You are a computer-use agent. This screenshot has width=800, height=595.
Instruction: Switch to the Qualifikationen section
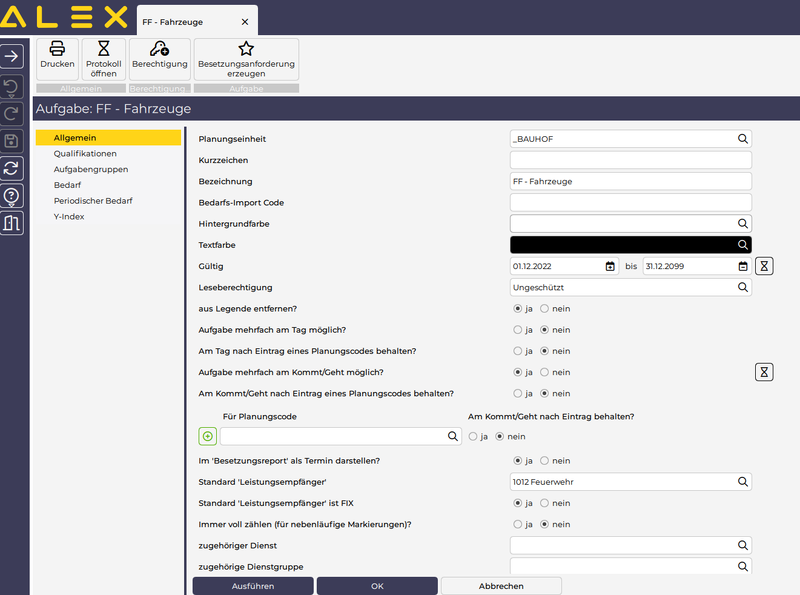(x=85, y=154)
